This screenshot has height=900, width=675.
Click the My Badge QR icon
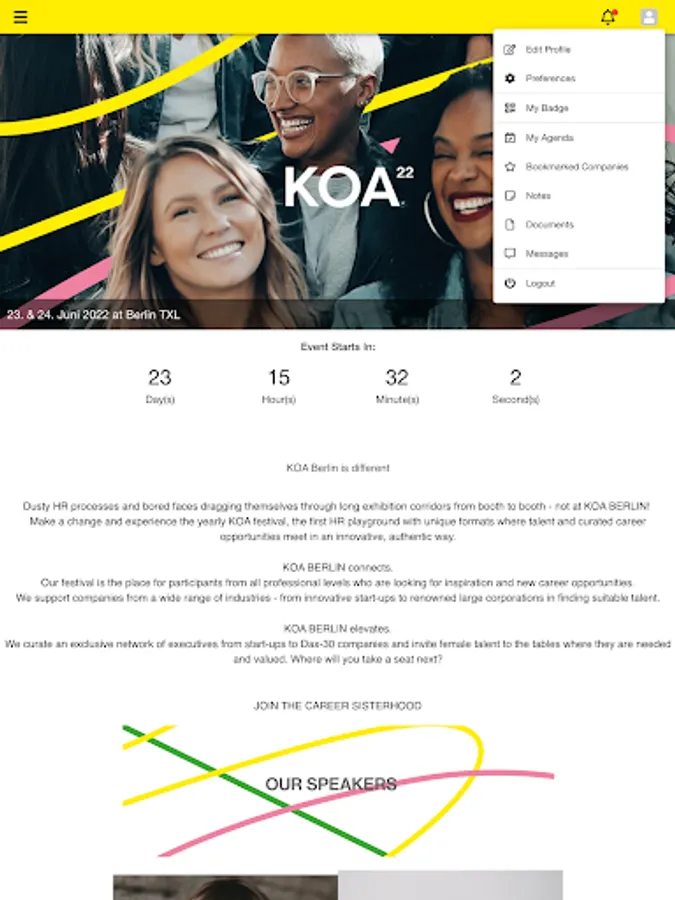point(510,108)
